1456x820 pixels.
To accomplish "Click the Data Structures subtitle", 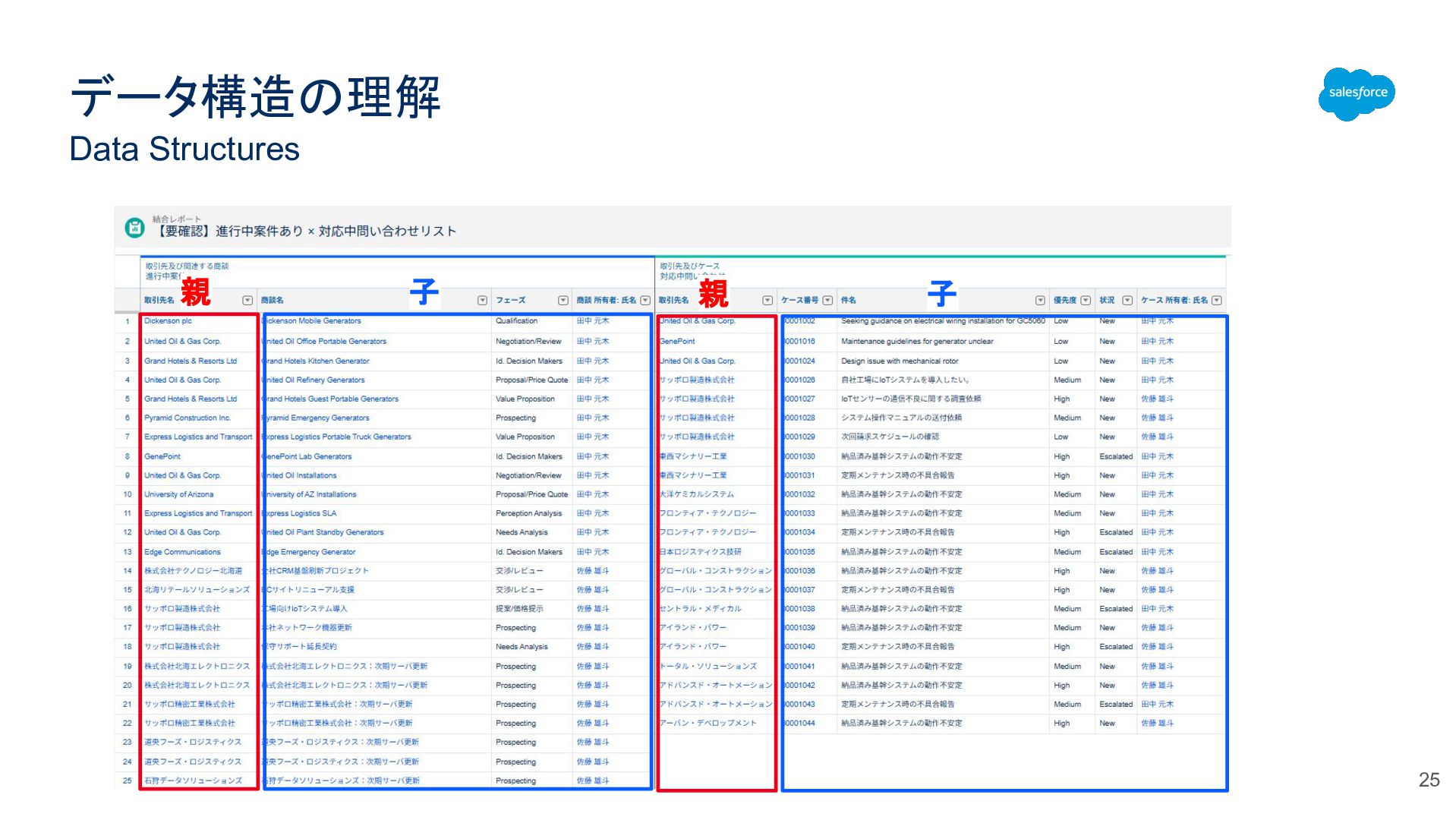I will click(x=184, y=149).
